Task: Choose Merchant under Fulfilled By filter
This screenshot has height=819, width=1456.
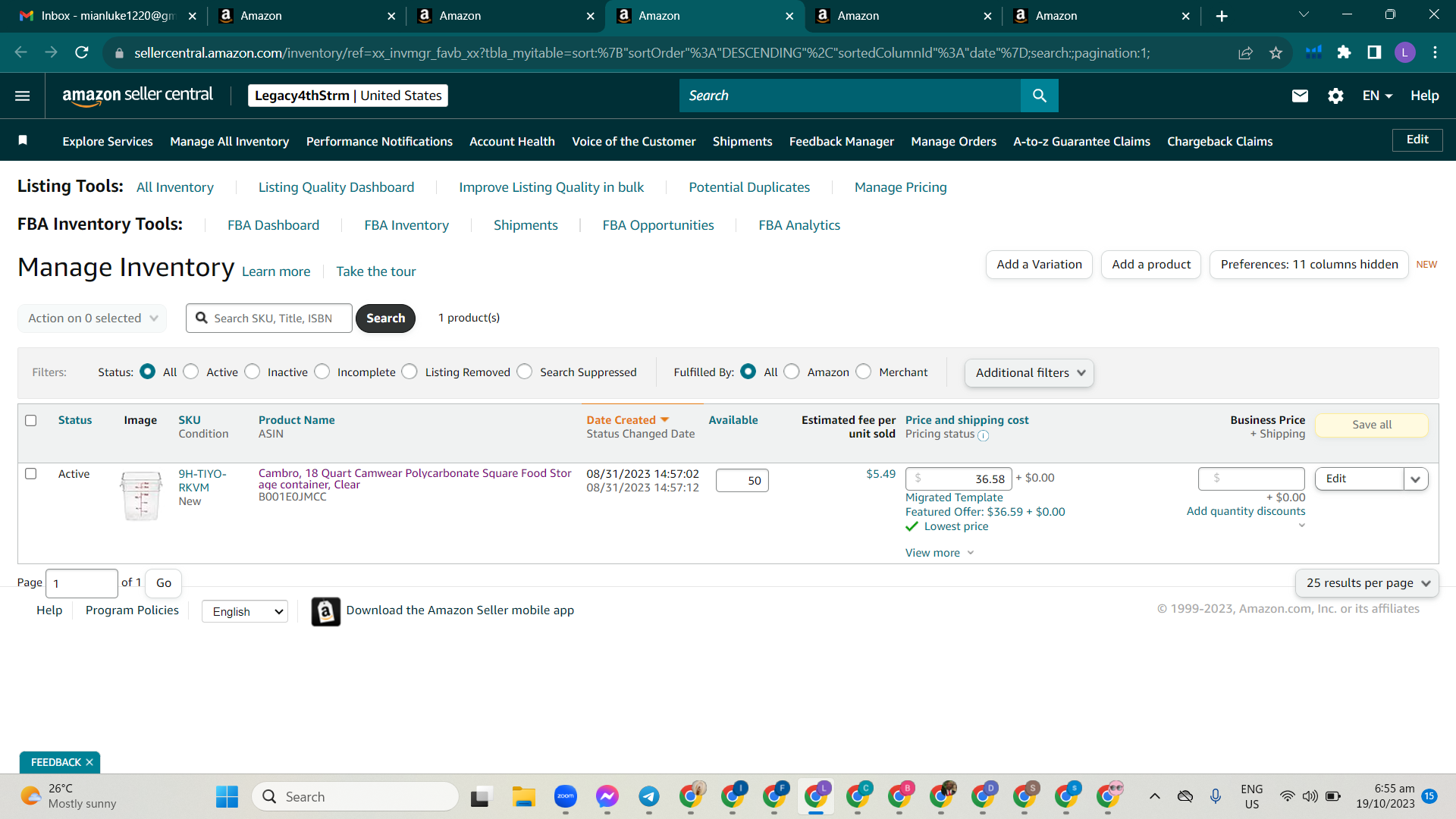Action: coord(864,372)
